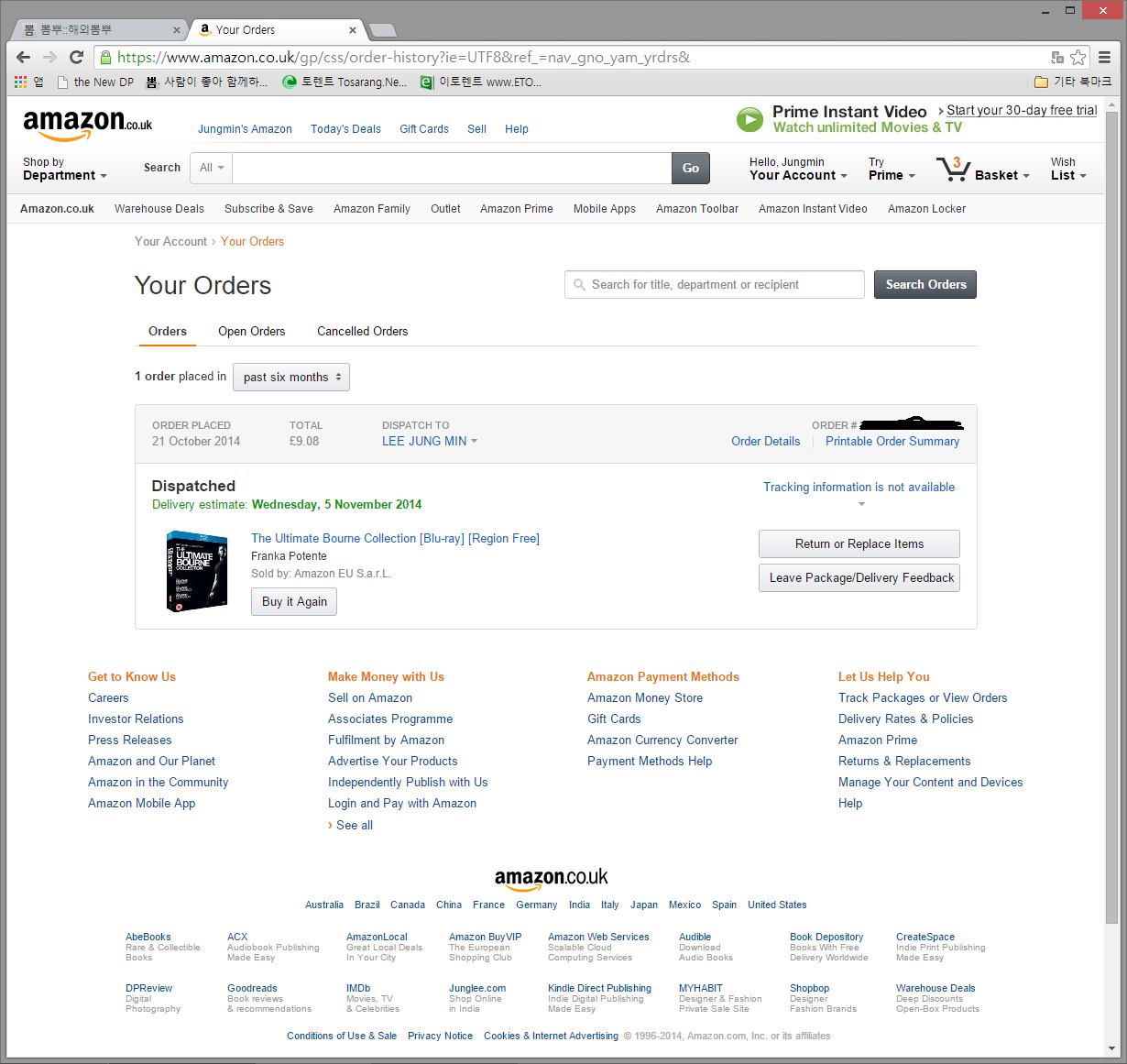Open Subscribe & Save nav item
This screenshot has width=1127, height=1064.
pyautogui.click(x=268, y=209)
